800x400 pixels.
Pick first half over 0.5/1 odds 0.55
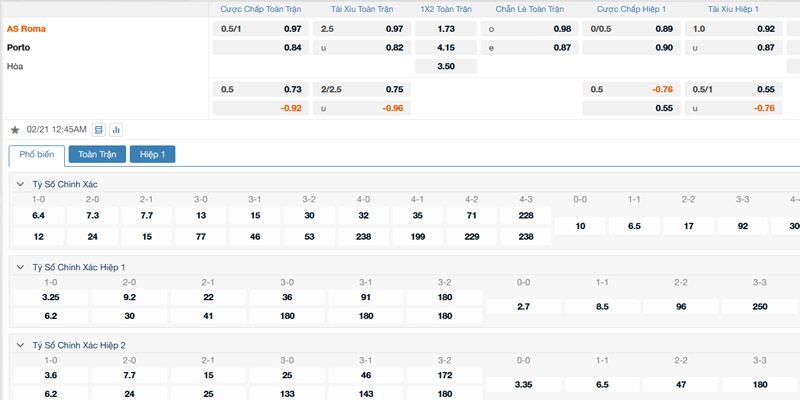(733, 89)
